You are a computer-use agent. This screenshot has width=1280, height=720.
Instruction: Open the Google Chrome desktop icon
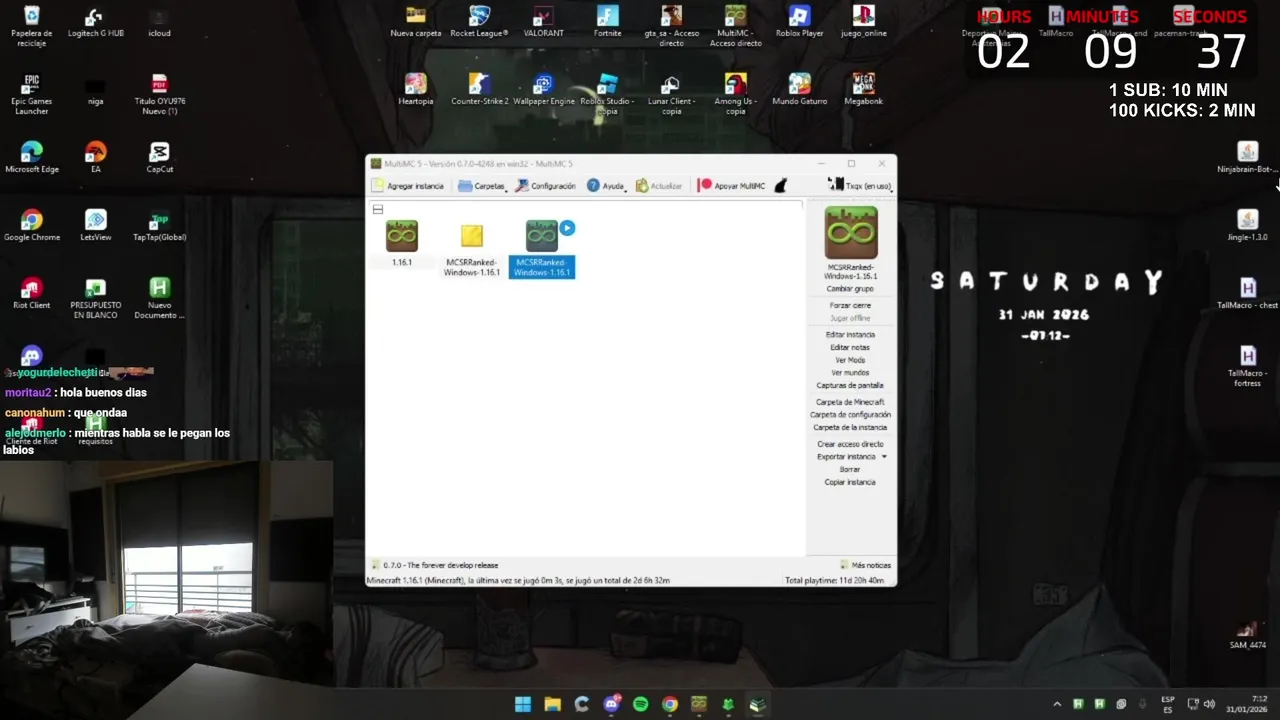(x=31, y=226)
